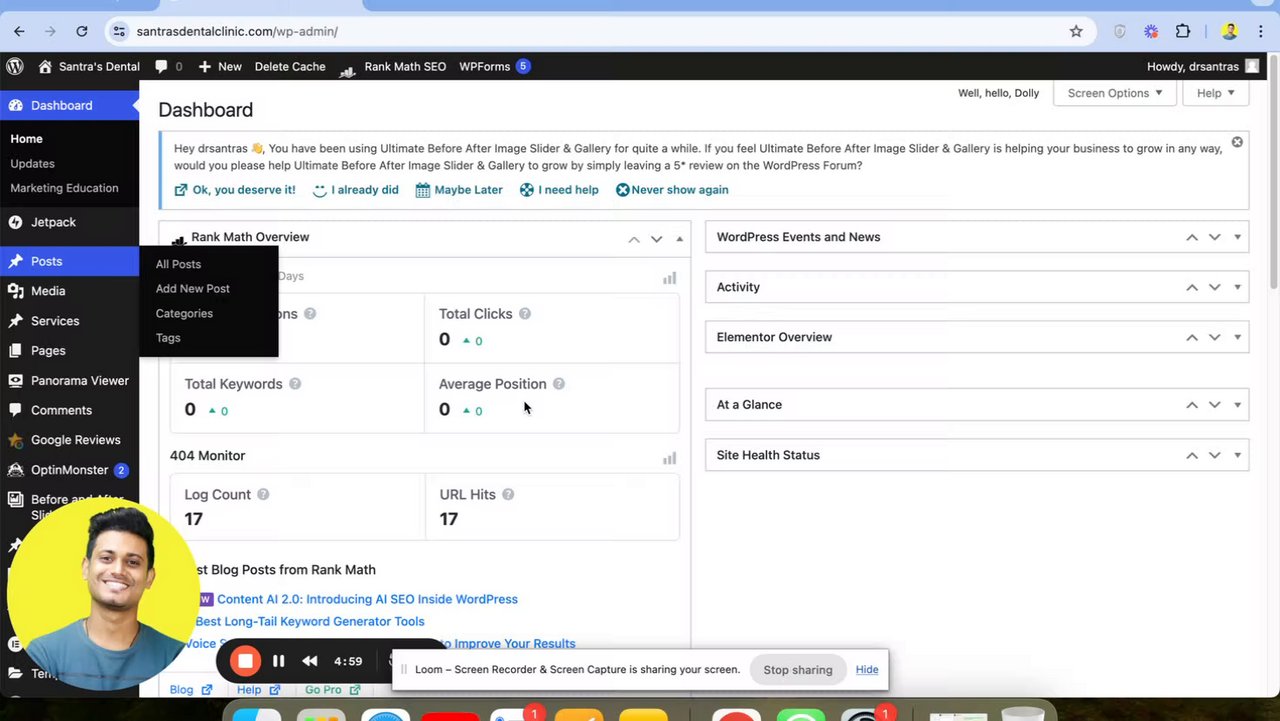
Task: Open Marketing Education under Dashboard
Action: point(64,188)
